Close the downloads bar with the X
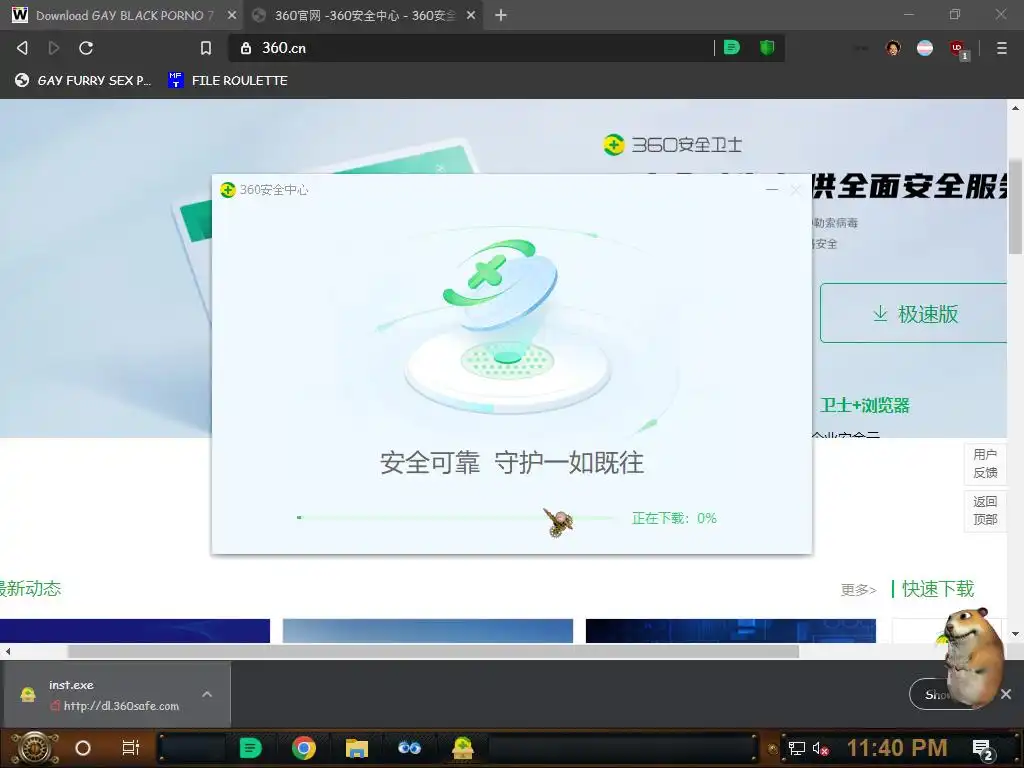The height and width of the screenshot is (768, 1024). click(x=1006, y=694)
